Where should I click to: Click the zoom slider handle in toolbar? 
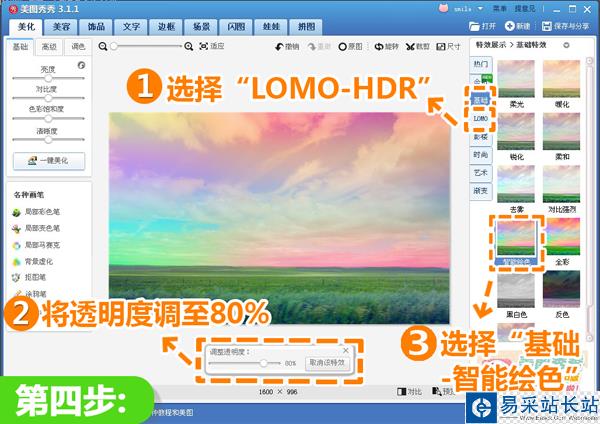(114, 46)
